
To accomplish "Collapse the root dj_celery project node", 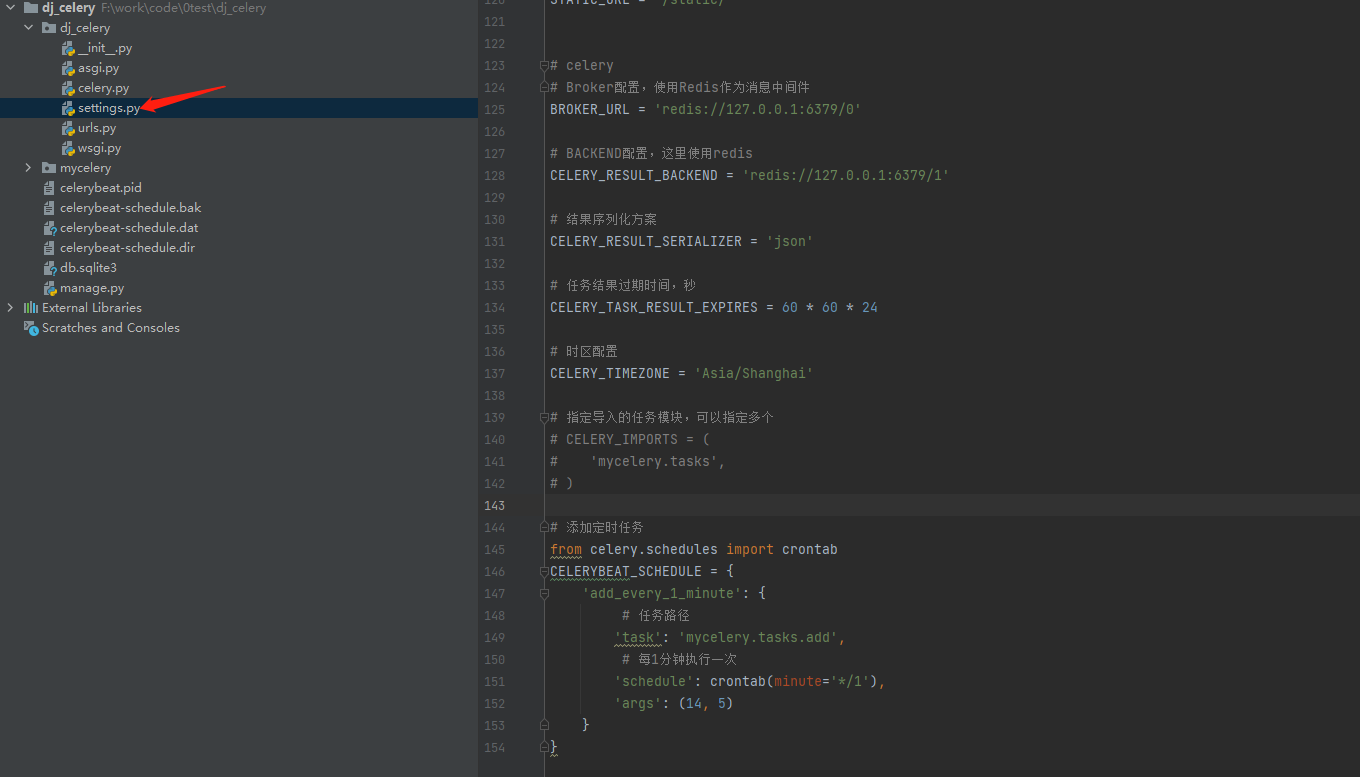I will [11, 8].
